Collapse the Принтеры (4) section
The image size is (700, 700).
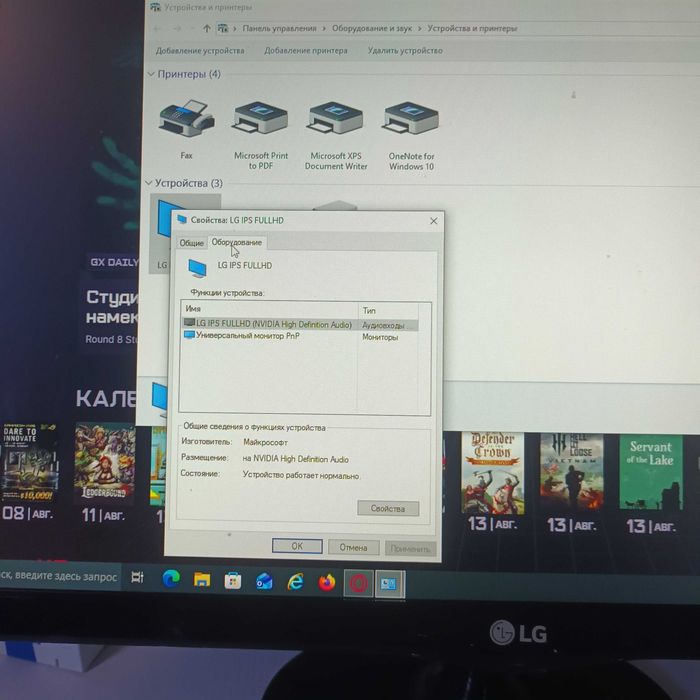pyautogui.click(x=151, y=74)
